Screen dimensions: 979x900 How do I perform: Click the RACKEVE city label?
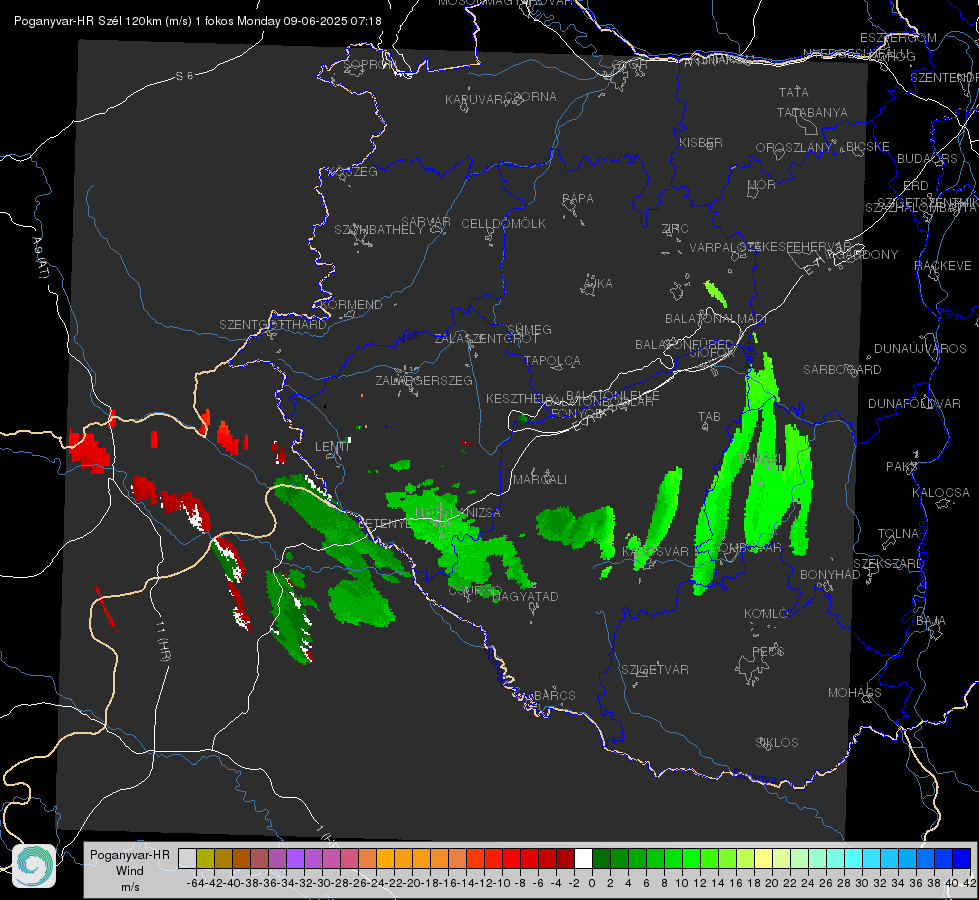[x=943, y=266]
